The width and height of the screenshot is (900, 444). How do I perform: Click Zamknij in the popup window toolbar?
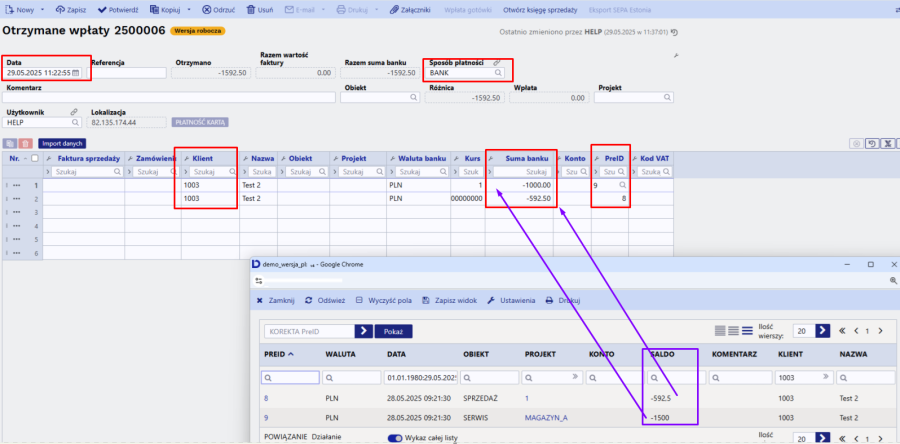tap(275, 300)
